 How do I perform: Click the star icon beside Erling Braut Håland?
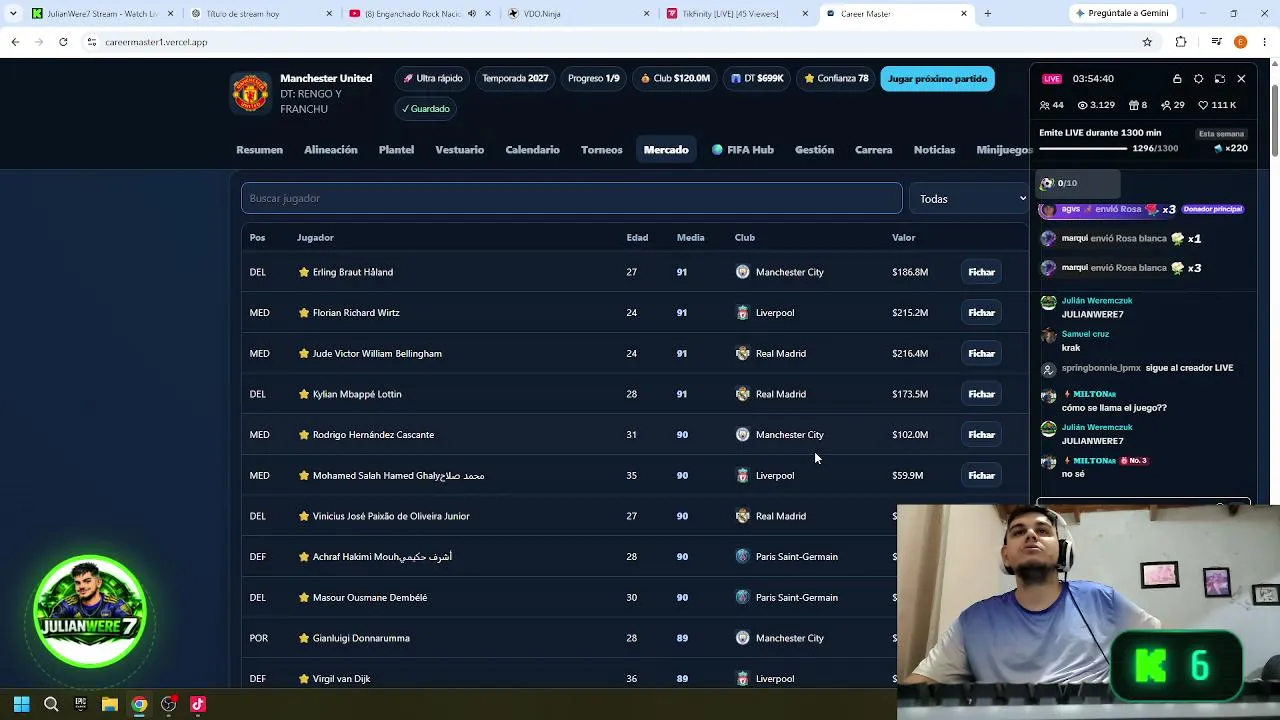304,272
